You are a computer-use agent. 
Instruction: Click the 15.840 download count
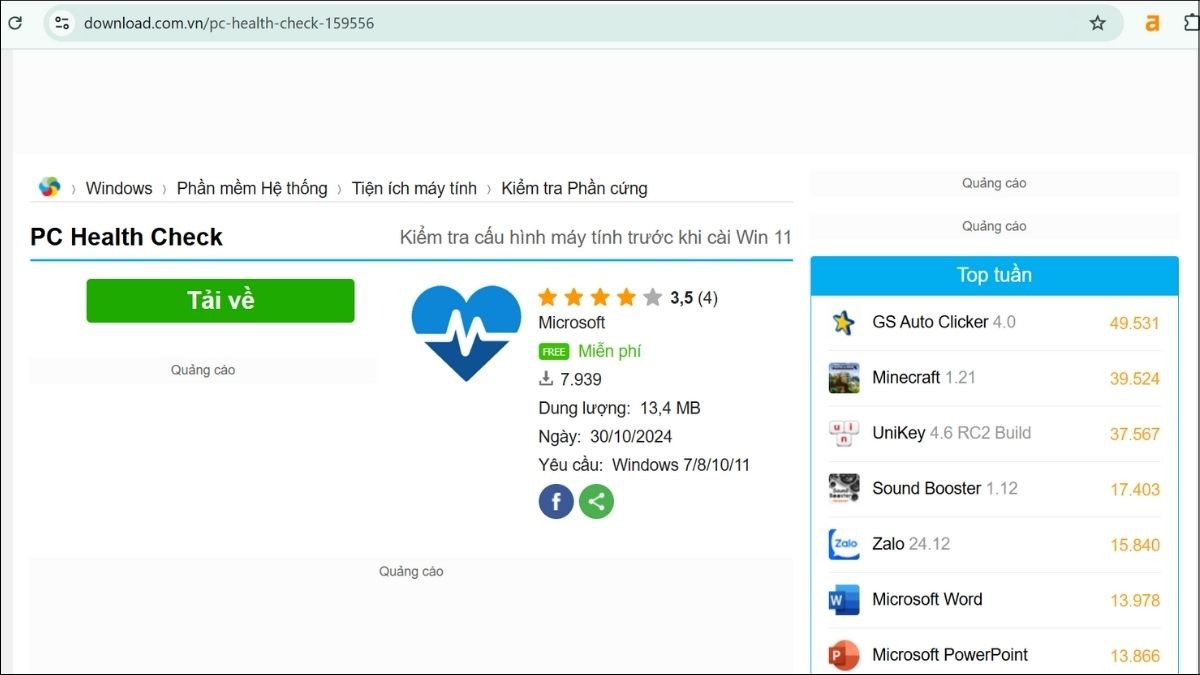(1134, 545)
